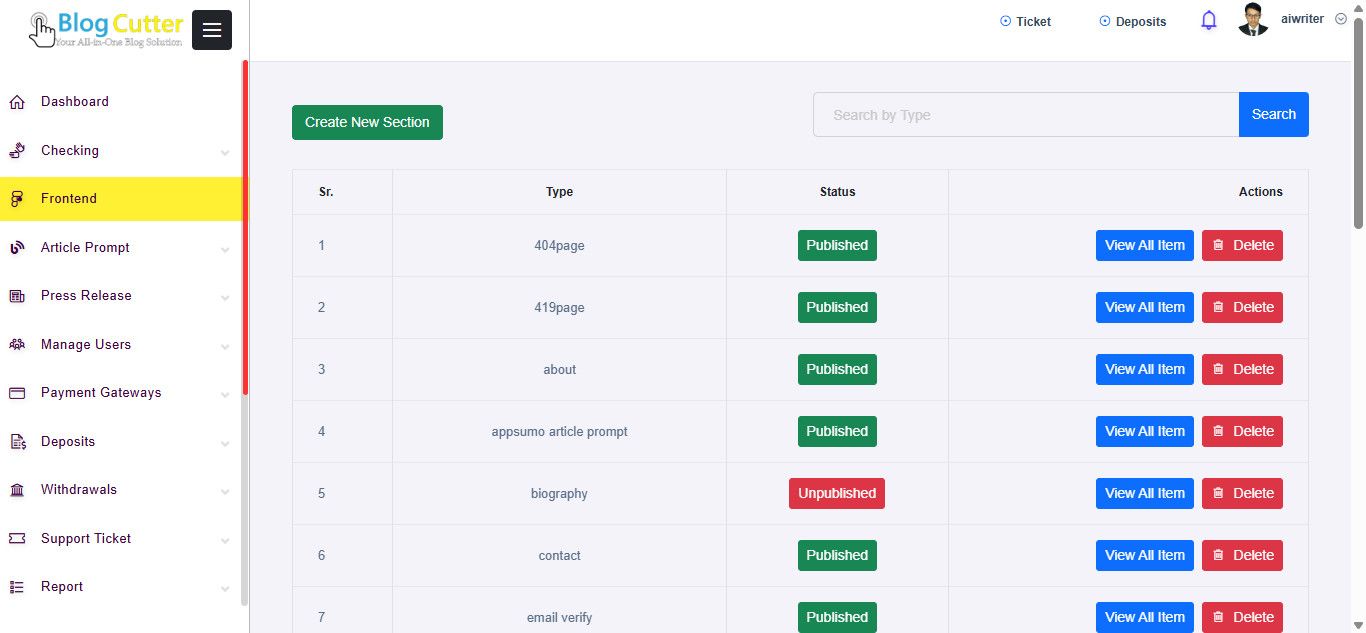Image resolution: width=1366 pixels, height=633 pixels.
Task: Click the Support Ticket sidebar icon
Action: coord(17,539)
